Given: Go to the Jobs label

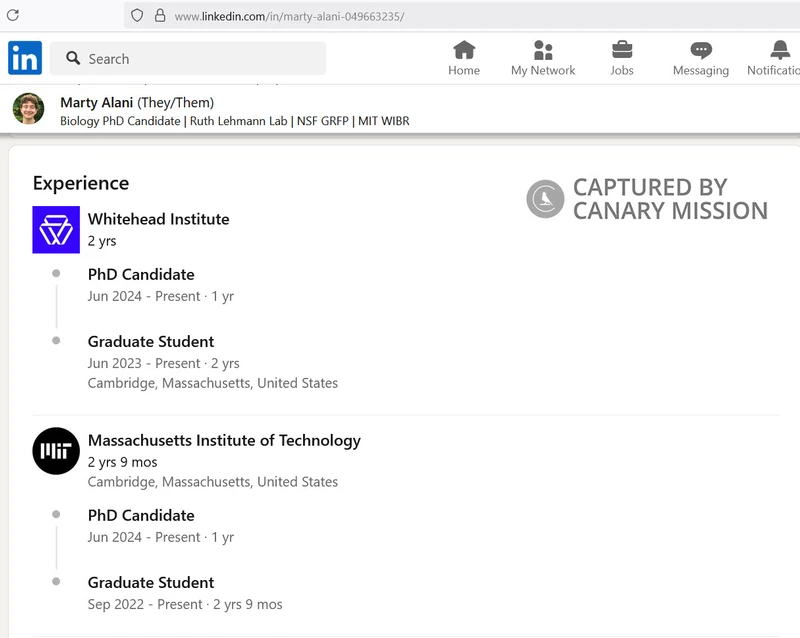Looking at the screenshot, I should pos(622,70).
